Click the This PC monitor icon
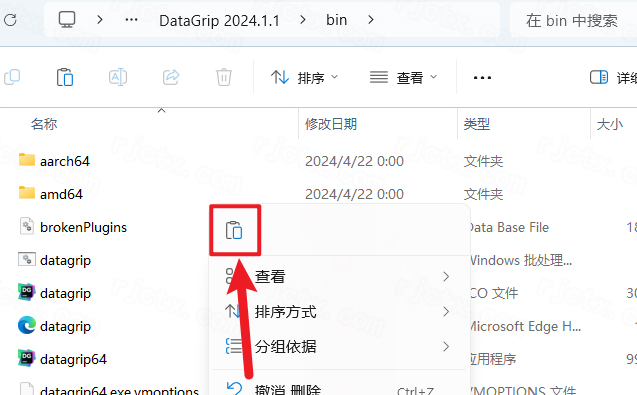The width and height of the screenshot is (637, 395). (67, 19)
